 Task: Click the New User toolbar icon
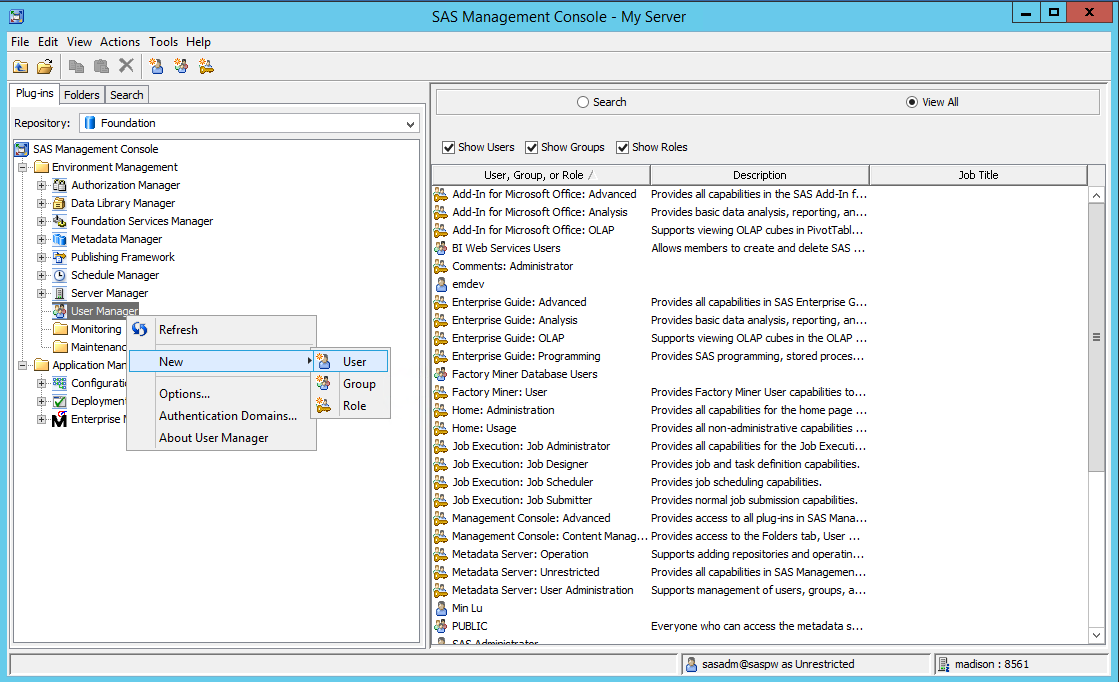156,66
